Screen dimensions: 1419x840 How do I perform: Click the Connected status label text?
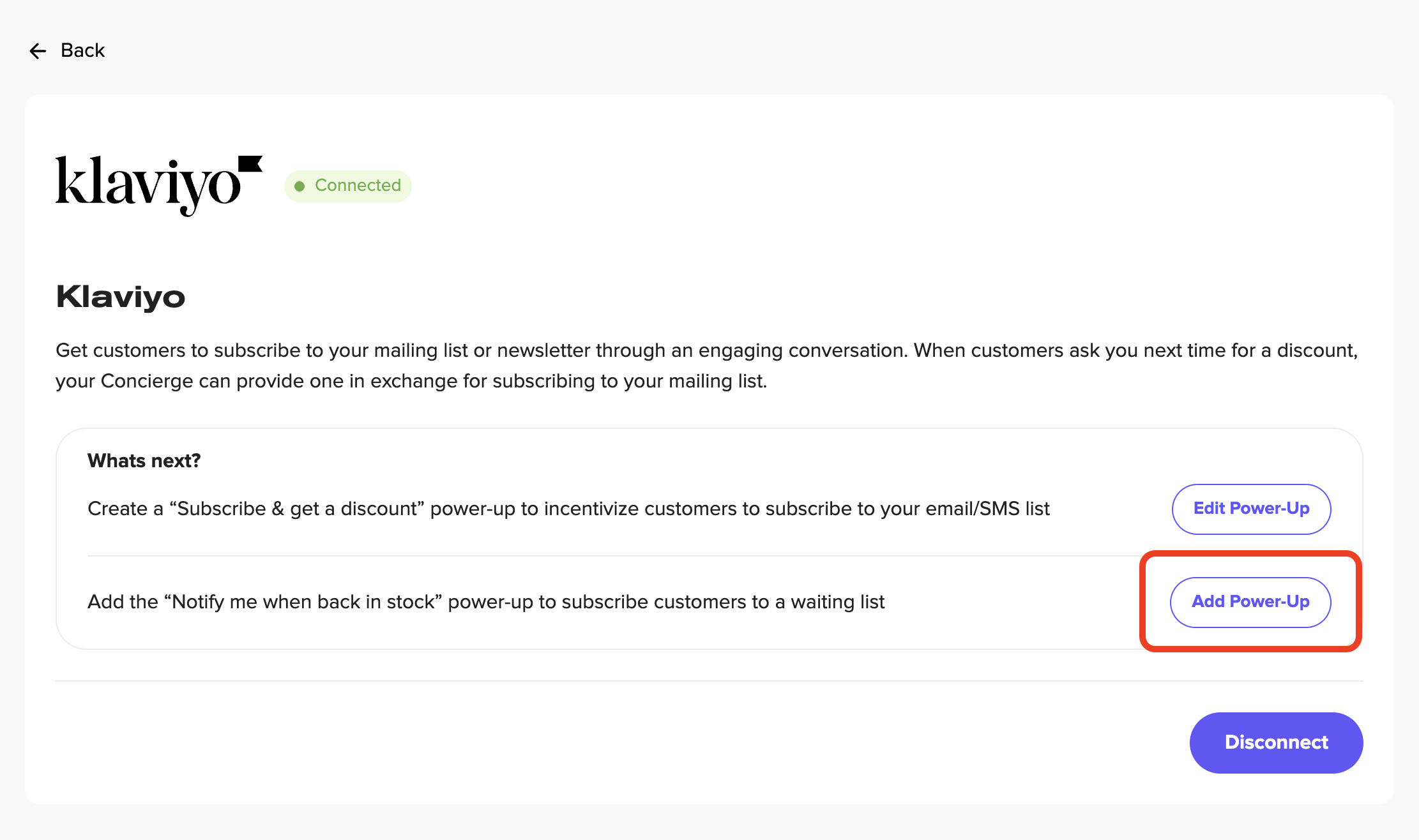[x=358, y=185]
